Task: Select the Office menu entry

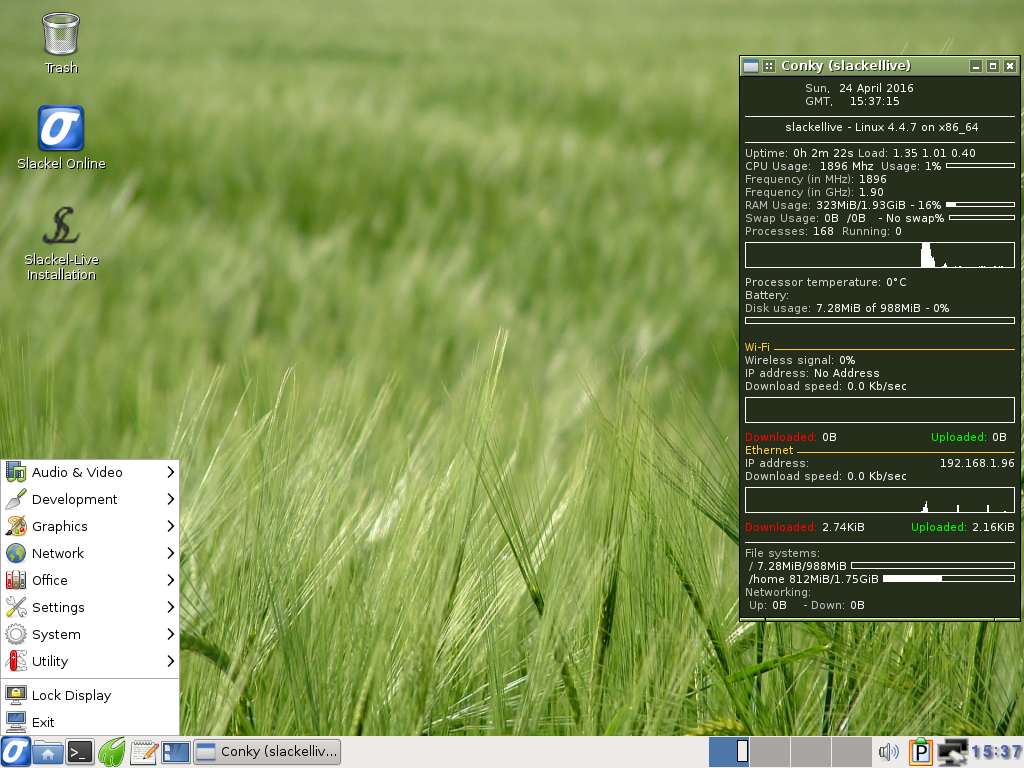Action: [x=90, y=580]
